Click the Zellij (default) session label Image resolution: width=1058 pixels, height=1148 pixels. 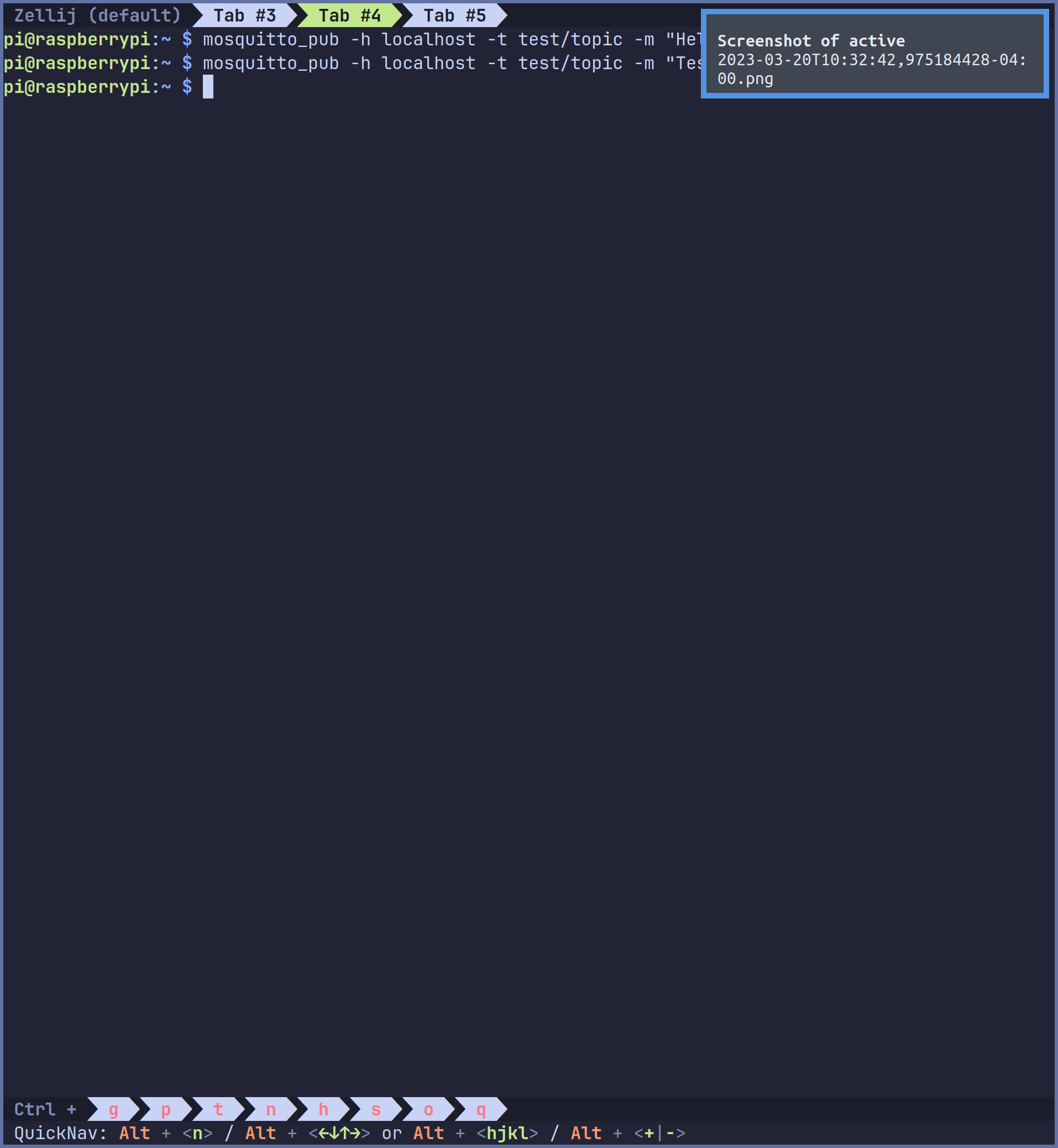[97, 15]
